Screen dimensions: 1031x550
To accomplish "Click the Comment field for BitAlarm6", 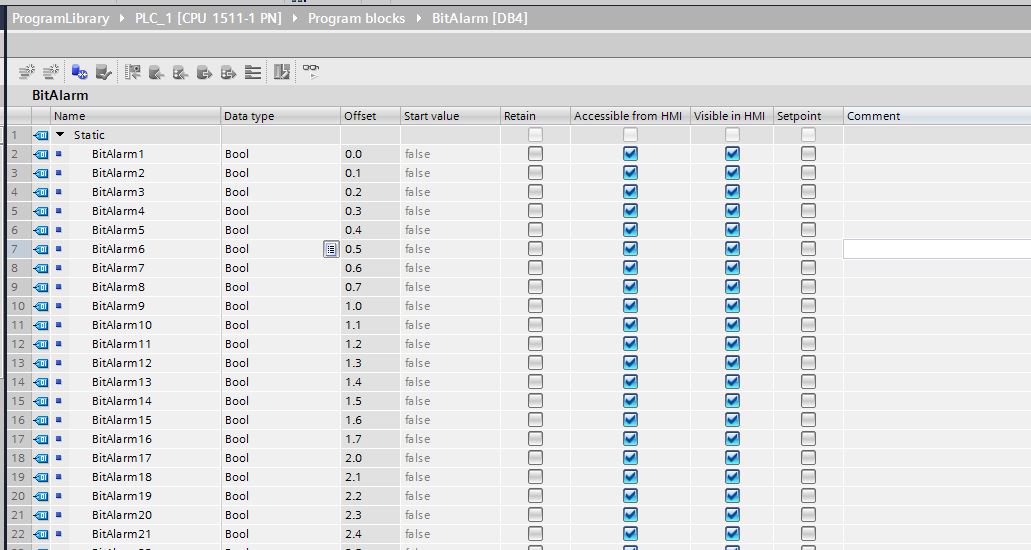I will point(936,249).
